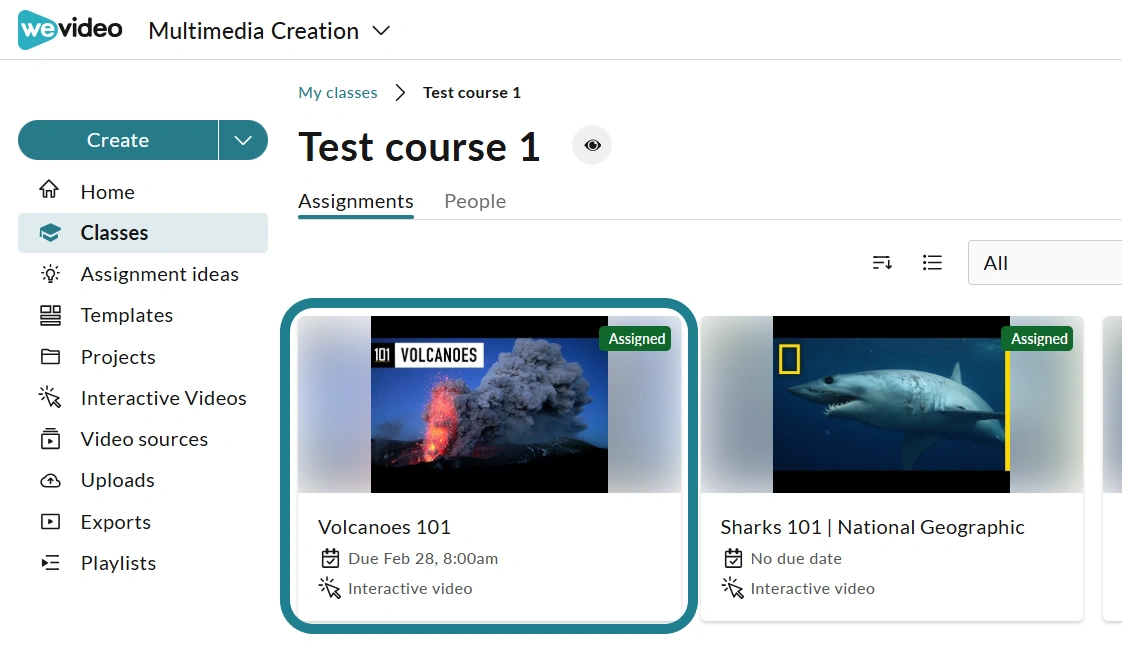The height and width of the screenshot is (655, 1122).
Task: Click the Assignment ideas lightbulb icon
Action: point(50,274)
